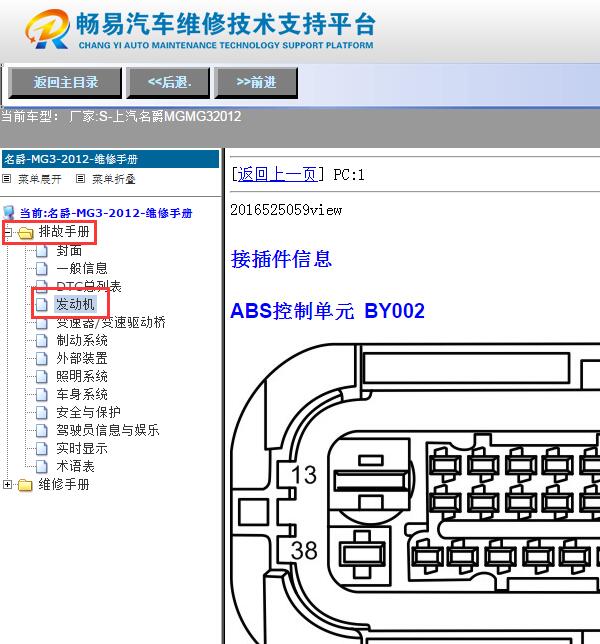Open the 照明系统 tree item
The width and height of the screenshot is (600, 644).
pyautogui.click(x=82, y=376)
